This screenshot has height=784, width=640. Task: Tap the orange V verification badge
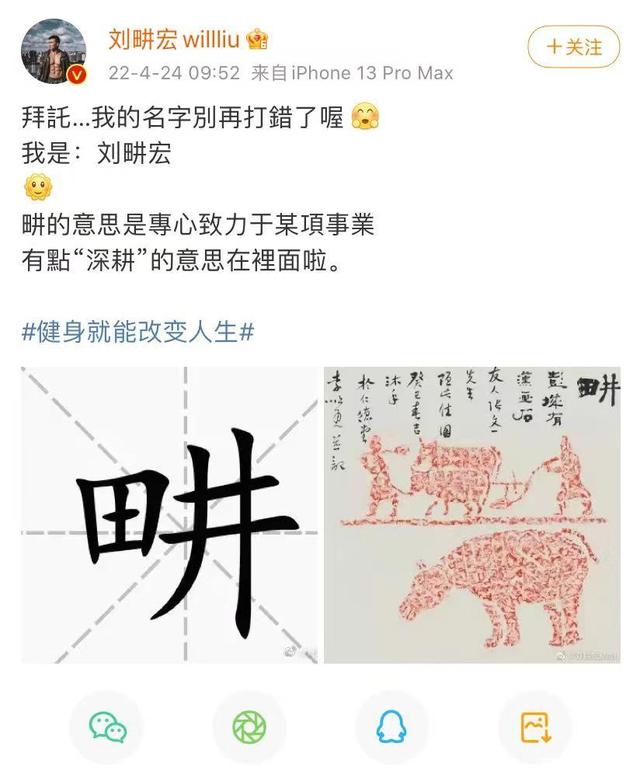click(76, 75)
